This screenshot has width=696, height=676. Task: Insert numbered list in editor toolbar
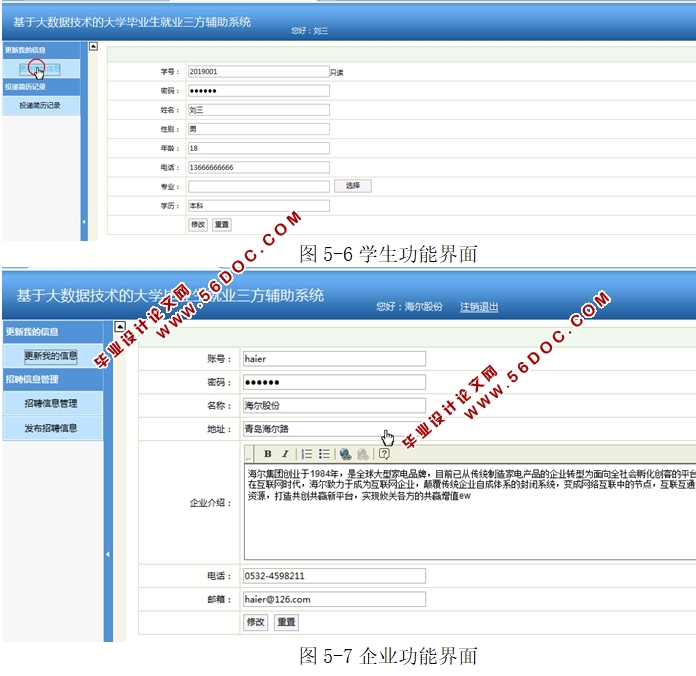[307, 454]
